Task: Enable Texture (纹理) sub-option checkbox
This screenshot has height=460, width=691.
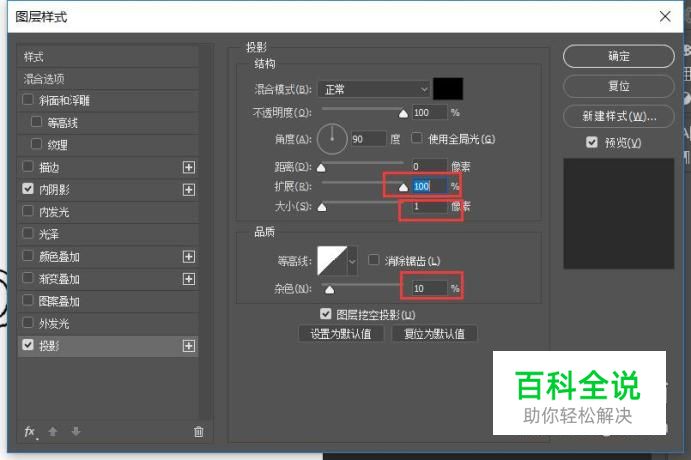Action: (37, 144)
